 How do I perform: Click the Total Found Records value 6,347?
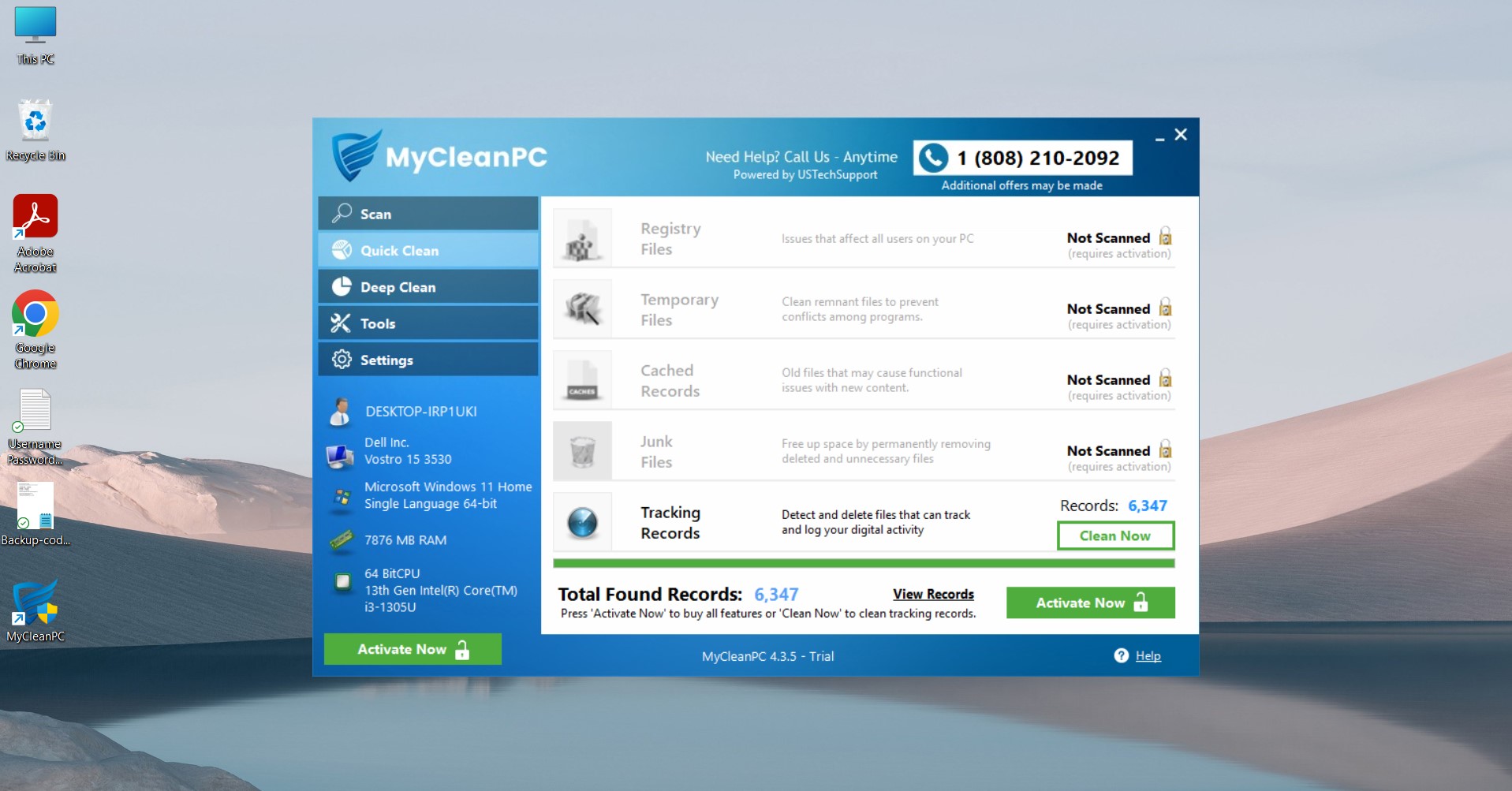[x=776, y=594]
